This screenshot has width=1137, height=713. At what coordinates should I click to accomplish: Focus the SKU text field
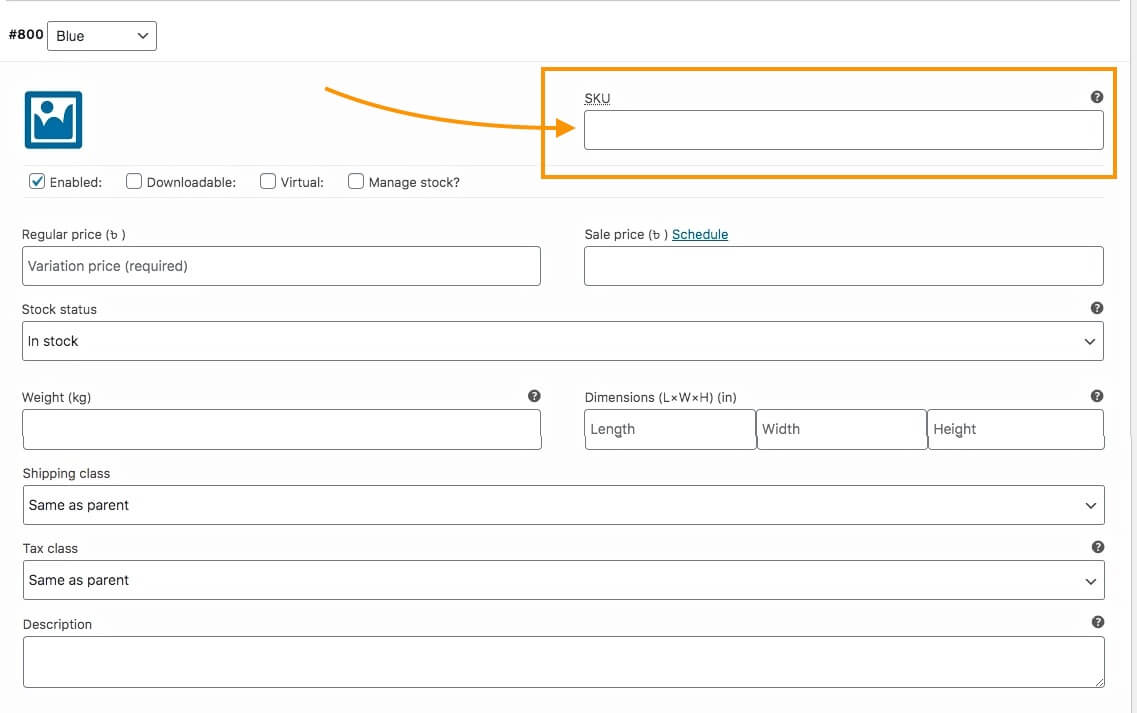point(843,130)
